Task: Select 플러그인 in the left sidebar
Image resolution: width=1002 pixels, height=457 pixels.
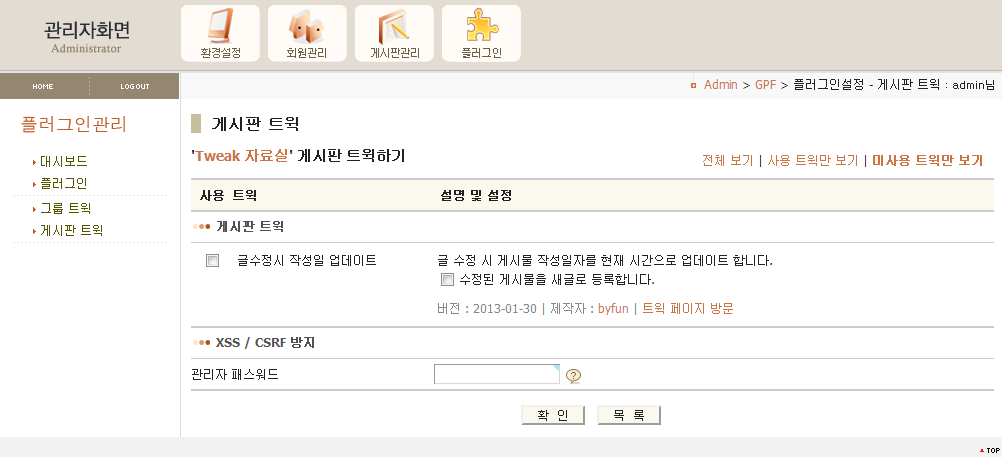Action: point(63,183)
